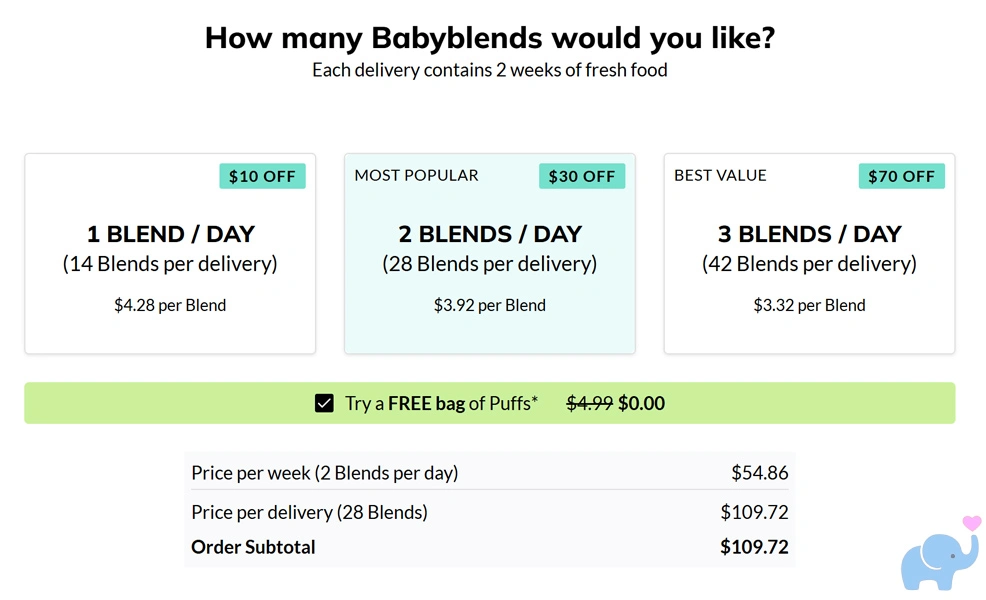Click the pink heart above the elephant
The height and width of the screenshot is (600, 986).
970,522
